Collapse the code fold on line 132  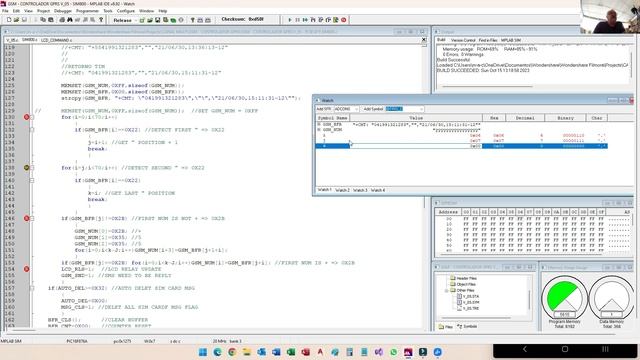(32, 130)
